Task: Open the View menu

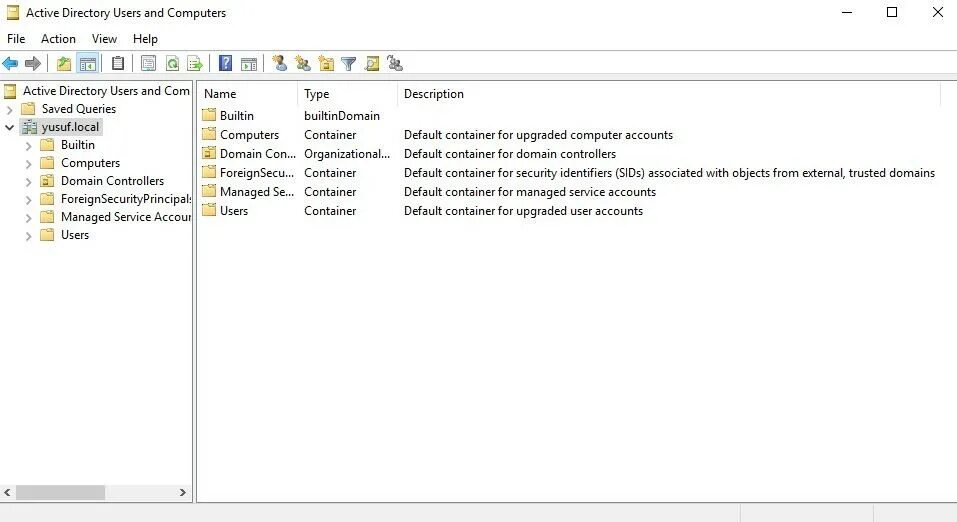Action: click(104, 38)
